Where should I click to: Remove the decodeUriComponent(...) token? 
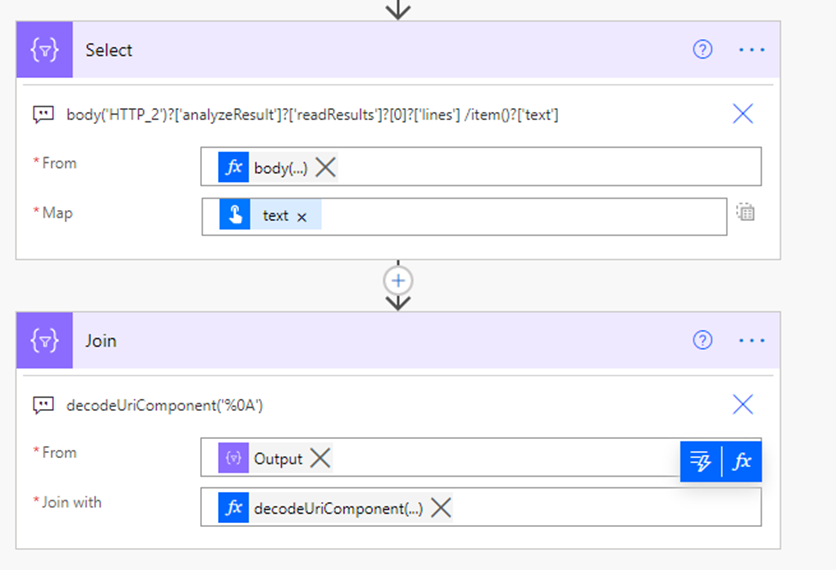click(441, 508)
